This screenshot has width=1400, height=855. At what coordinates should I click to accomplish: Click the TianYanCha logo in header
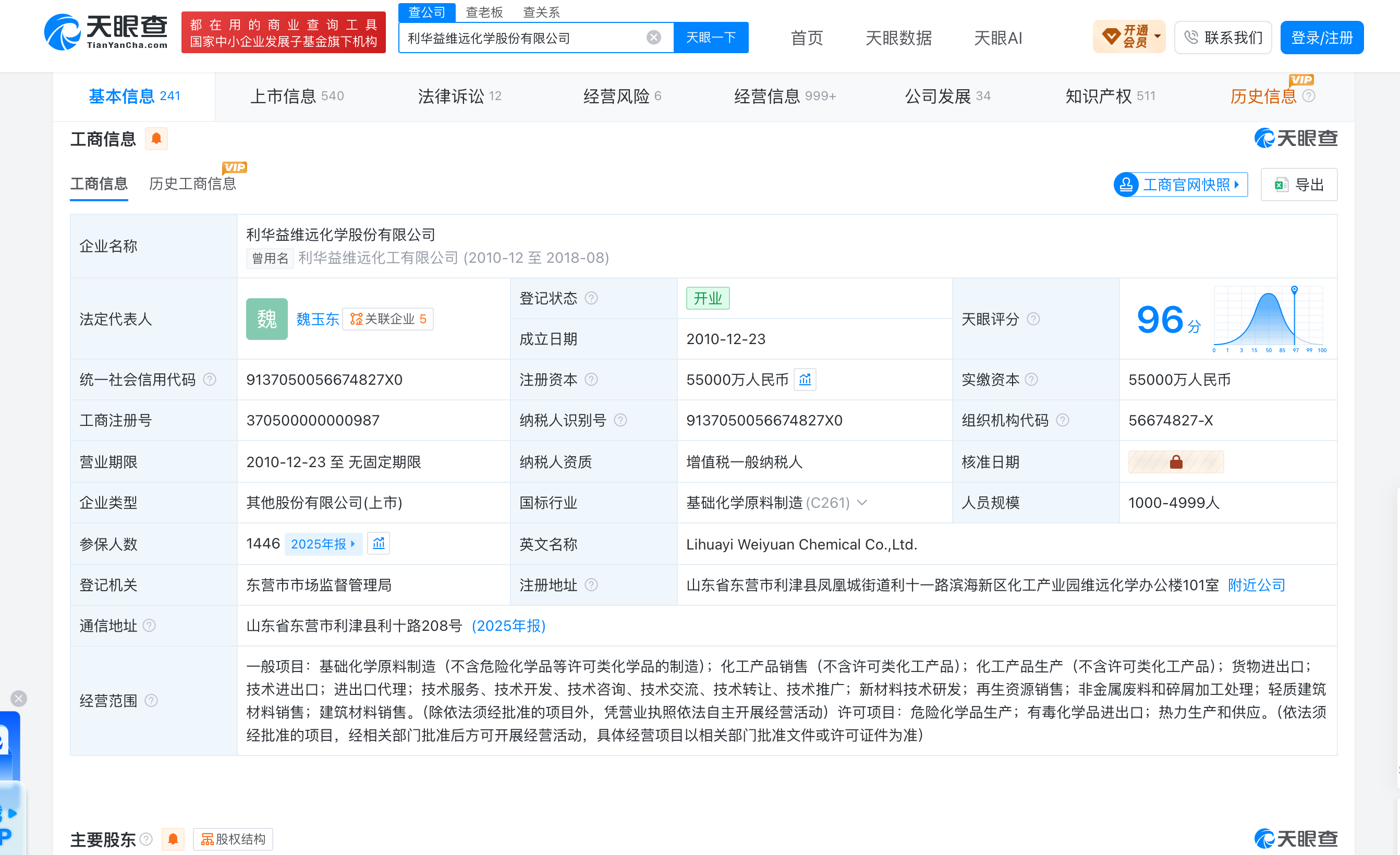click(106, 32)
